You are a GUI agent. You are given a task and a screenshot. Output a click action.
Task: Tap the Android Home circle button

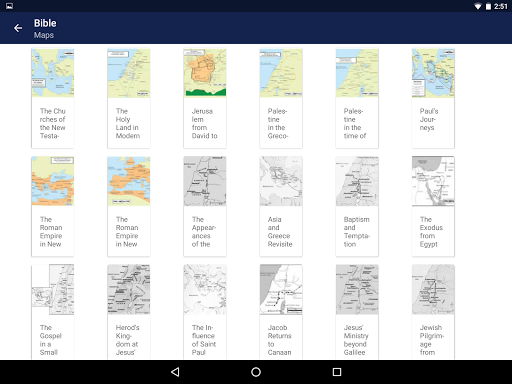(256, 372)
